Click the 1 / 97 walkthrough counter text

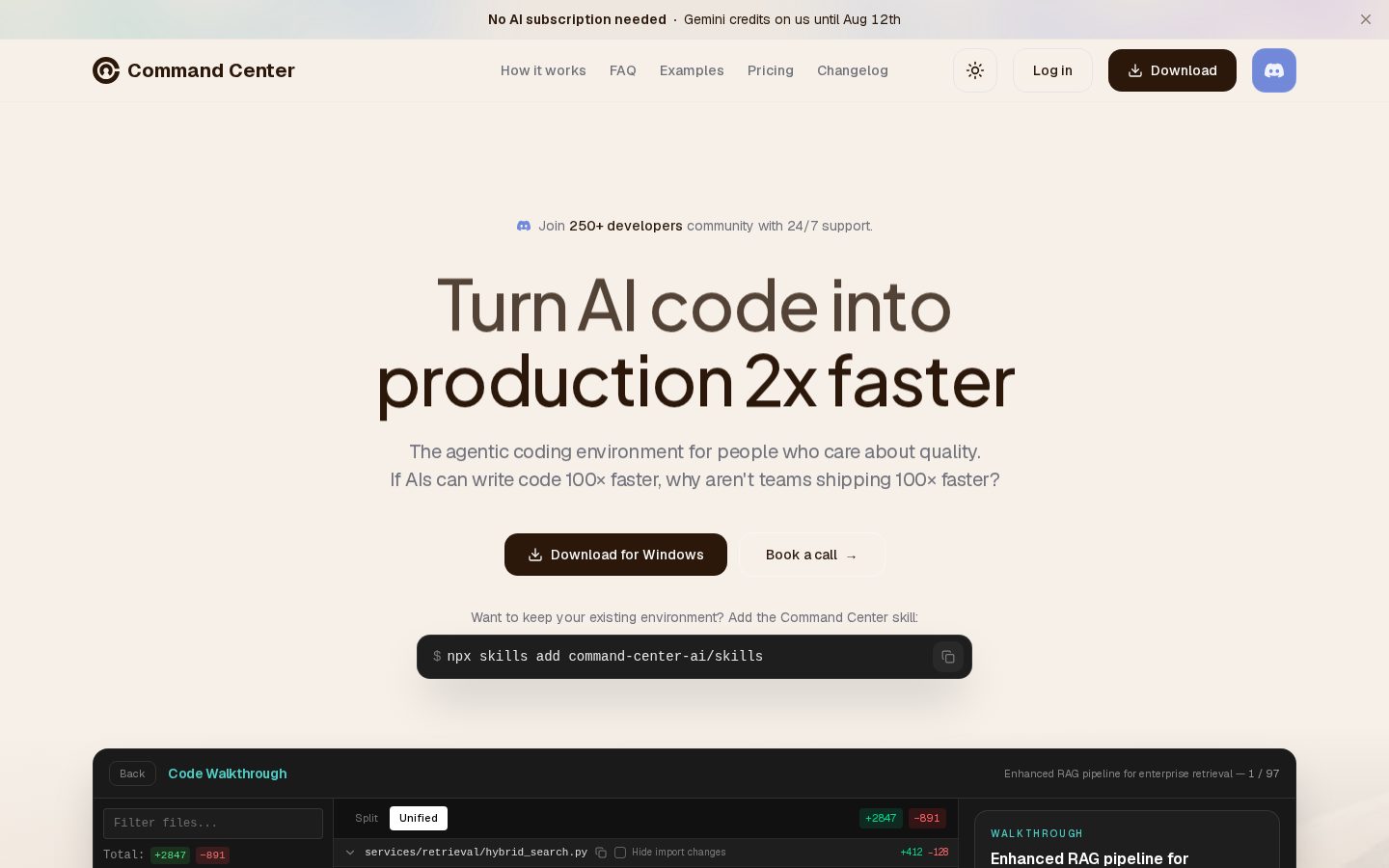tap(1264, 773)
